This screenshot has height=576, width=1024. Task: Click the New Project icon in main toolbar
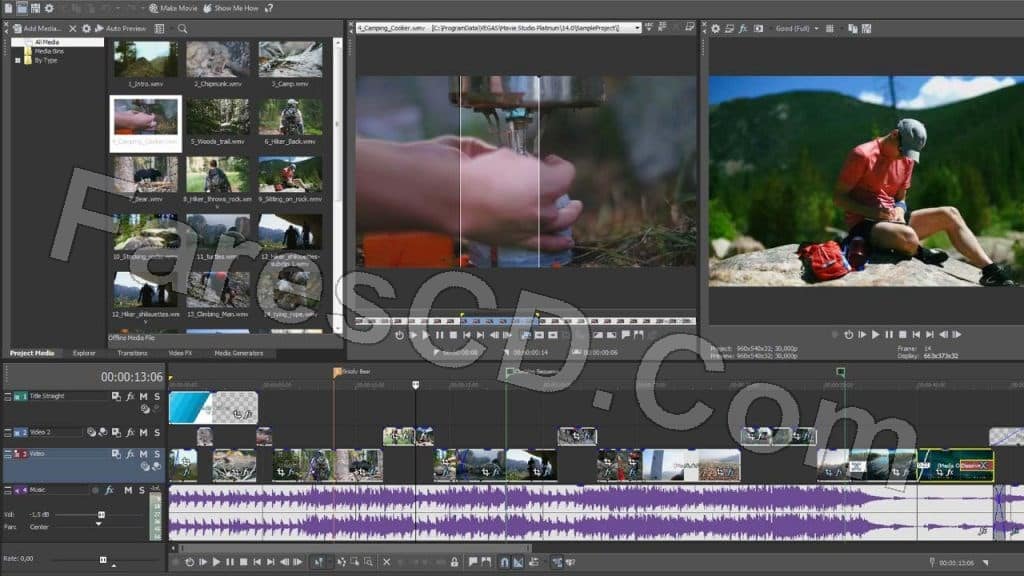[8, 8]
